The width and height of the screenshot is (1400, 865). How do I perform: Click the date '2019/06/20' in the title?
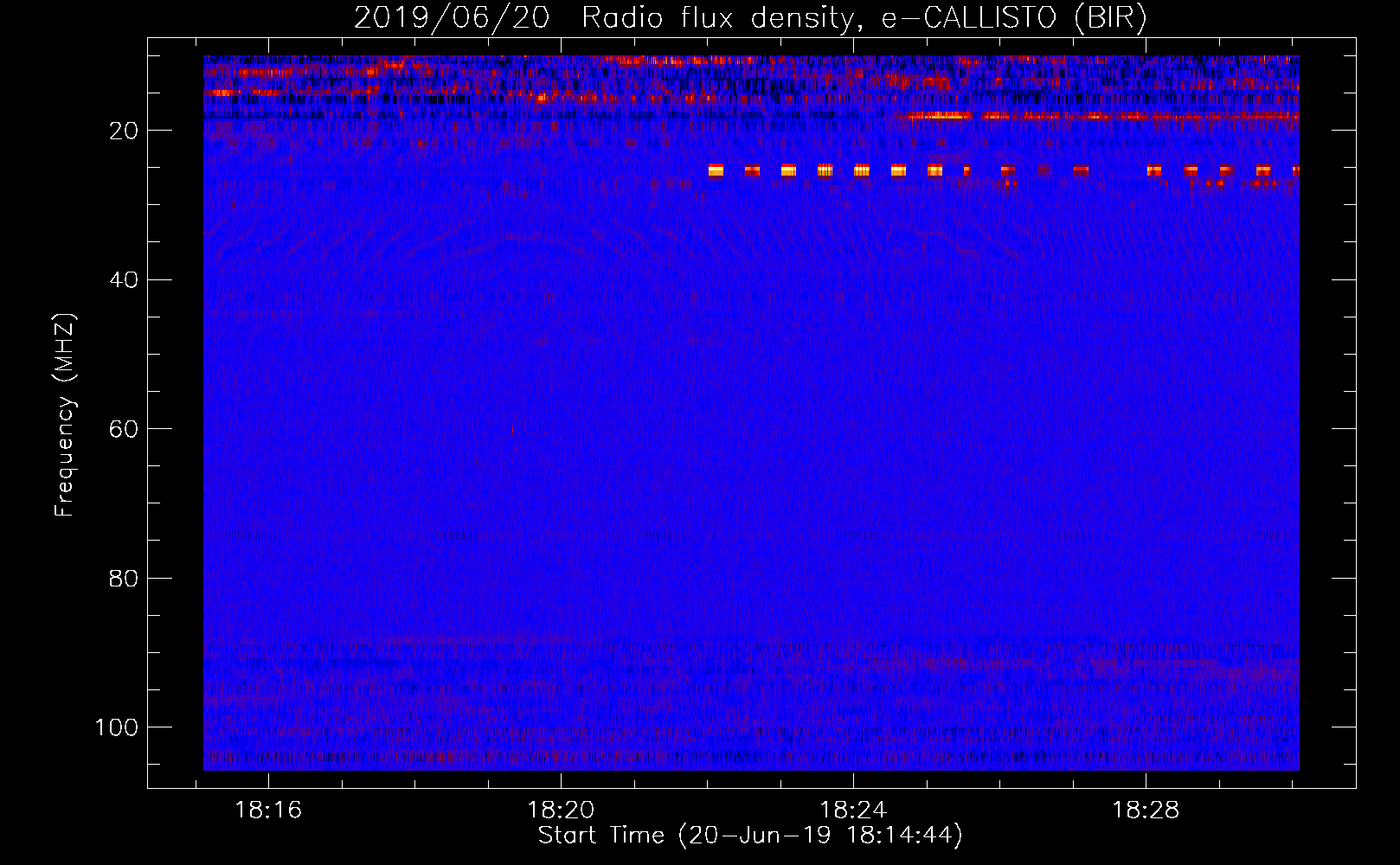pos(452,18)
